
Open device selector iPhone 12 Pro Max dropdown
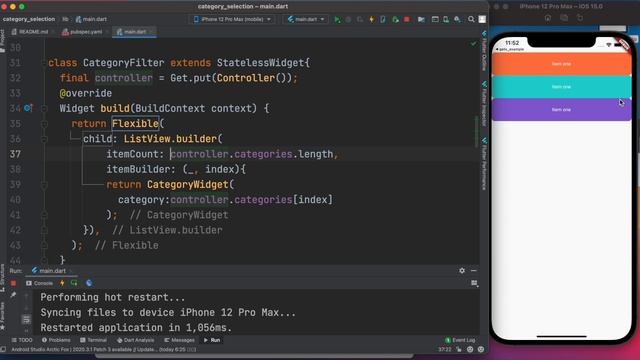(232, 19)
